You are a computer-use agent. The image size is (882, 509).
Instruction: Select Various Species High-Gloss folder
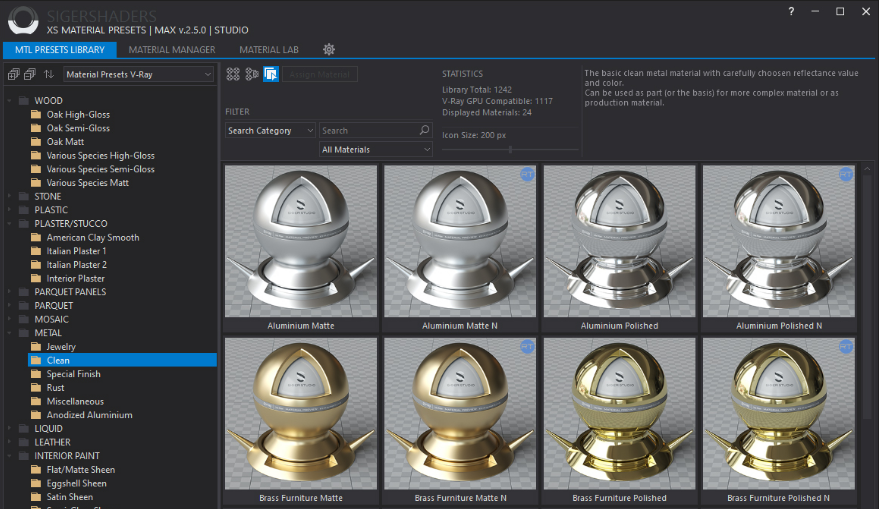100,155
